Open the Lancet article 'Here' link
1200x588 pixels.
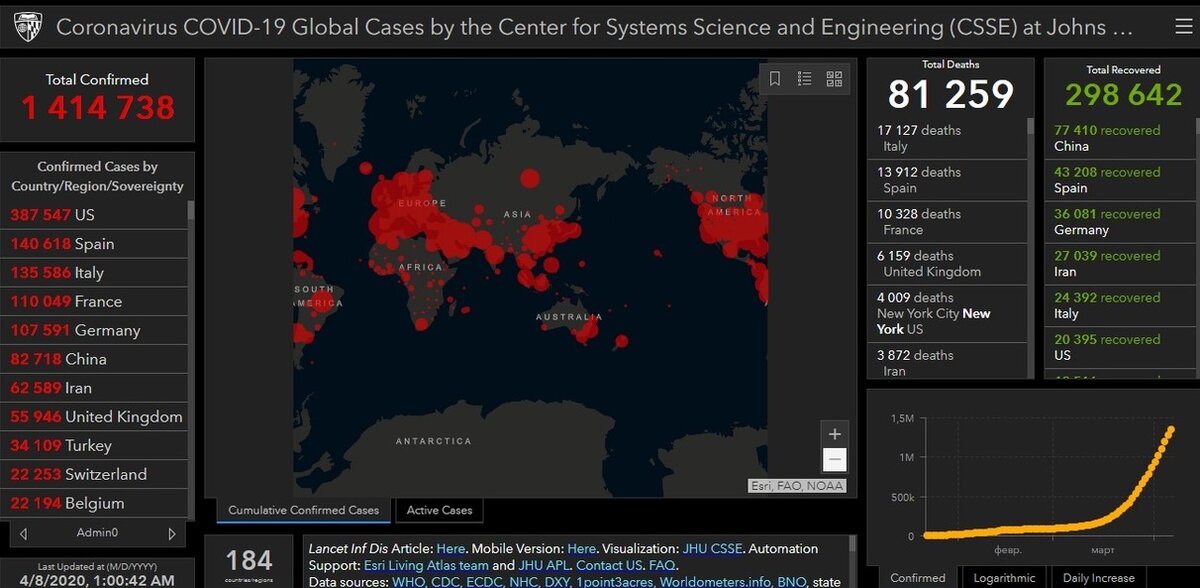pos(451,548)
